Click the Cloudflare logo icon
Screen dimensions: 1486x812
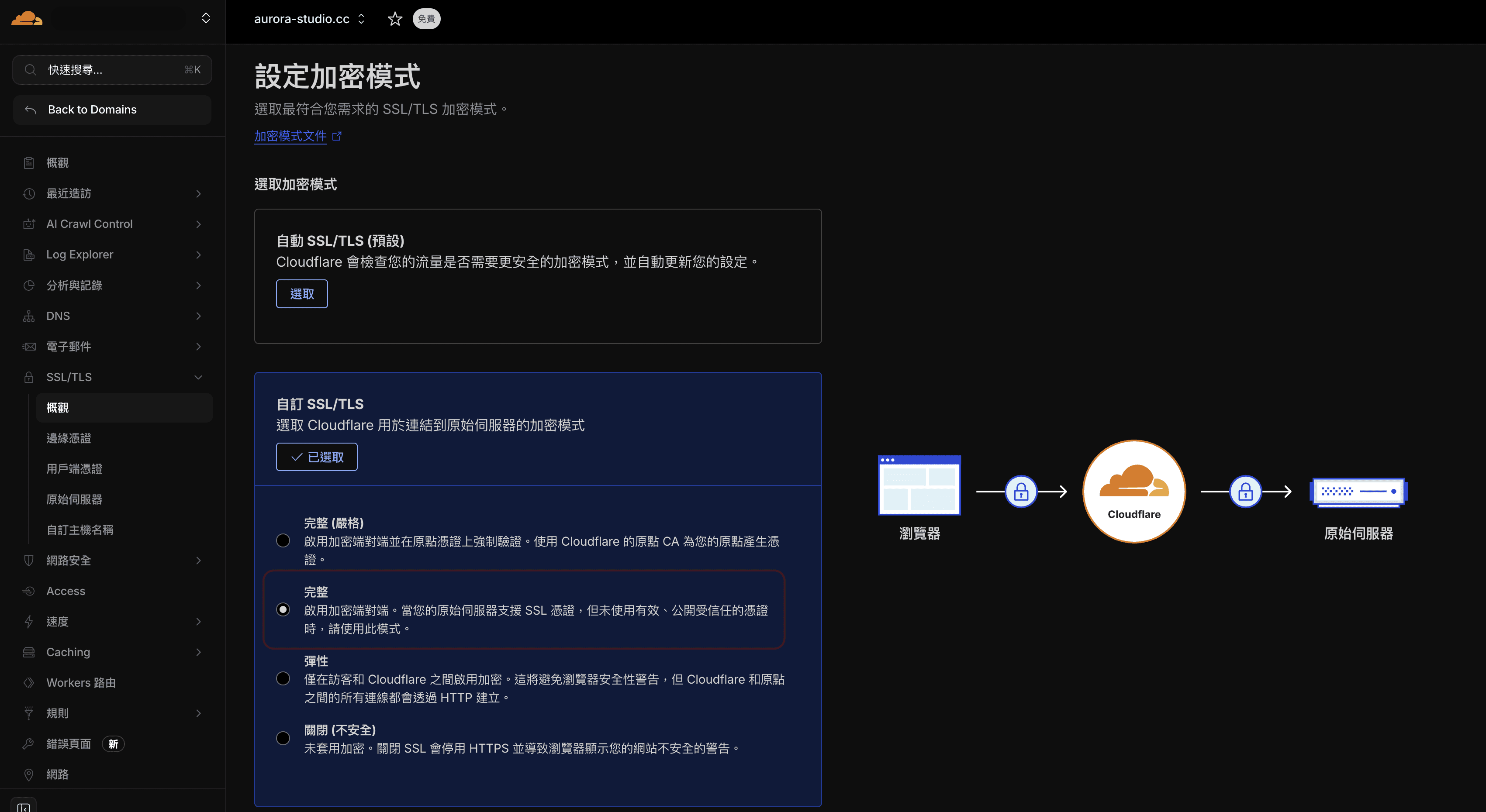click(27, 18)
